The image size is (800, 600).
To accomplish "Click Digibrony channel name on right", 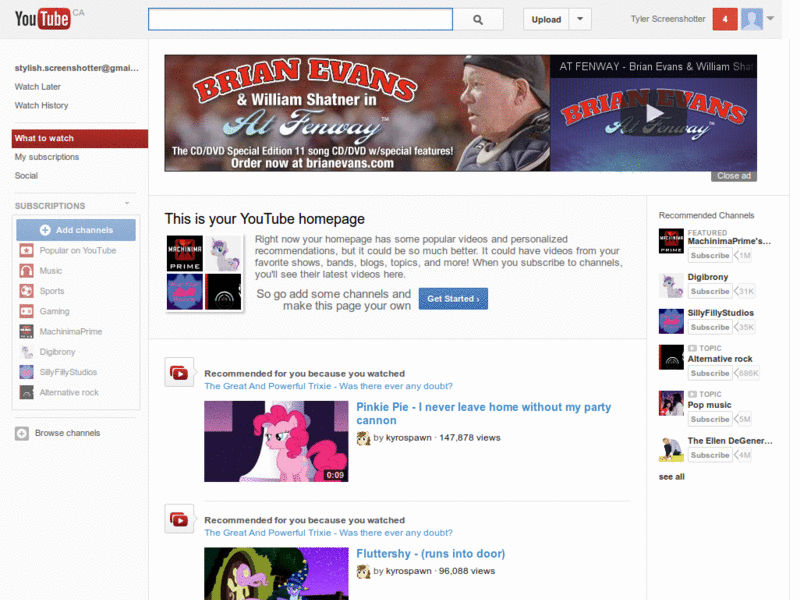I will (708, 277).
